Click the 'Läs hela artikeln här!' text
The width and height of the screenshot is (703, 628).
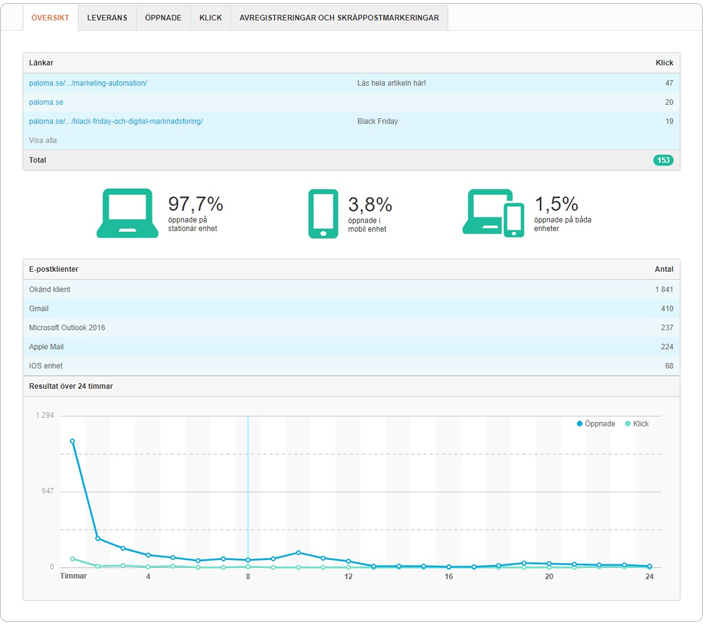391,83
